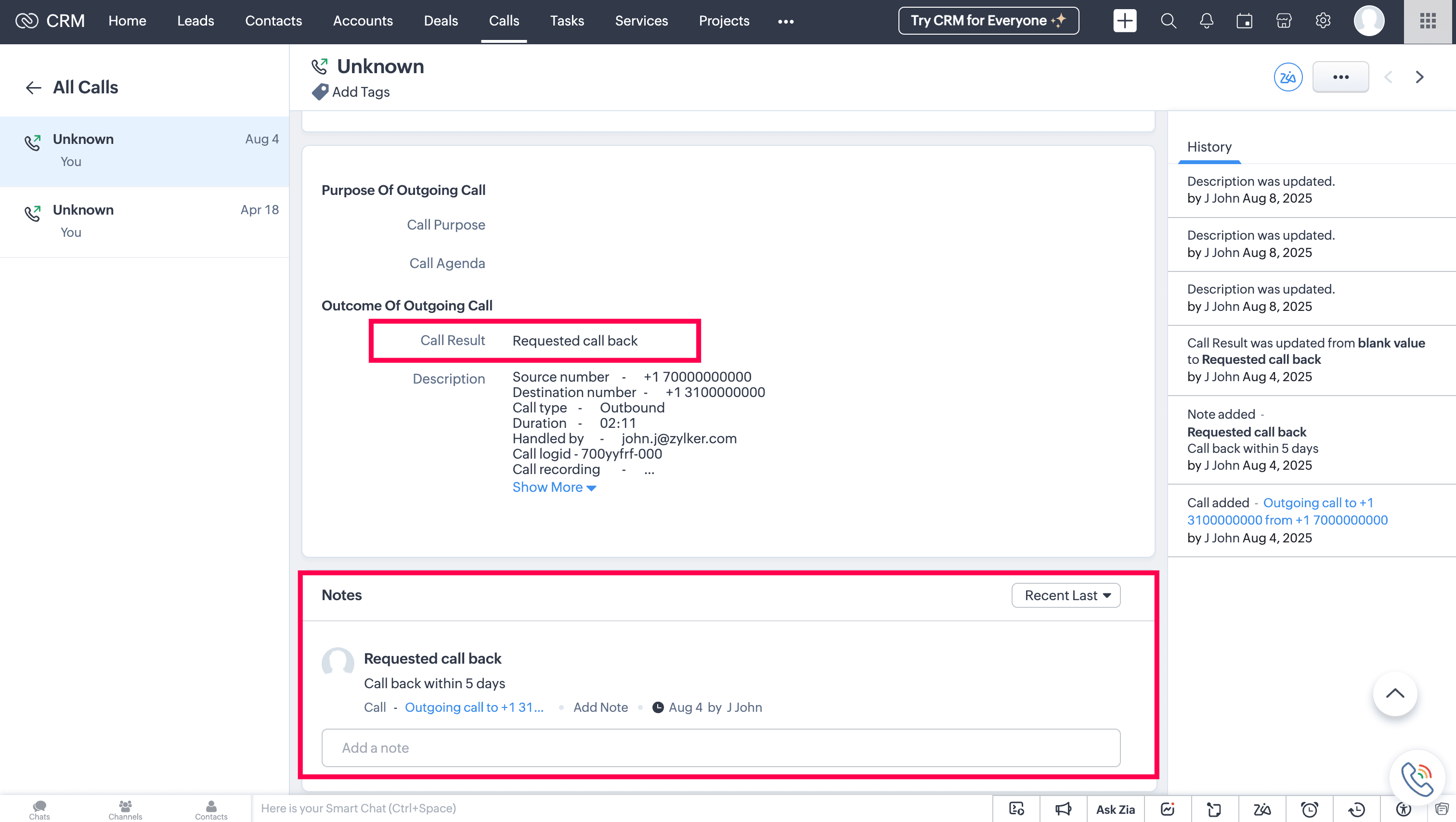Open the Tasks module tab
Image resolution: width=1456 pixels, height=822 pixels.
coord(567,22)
